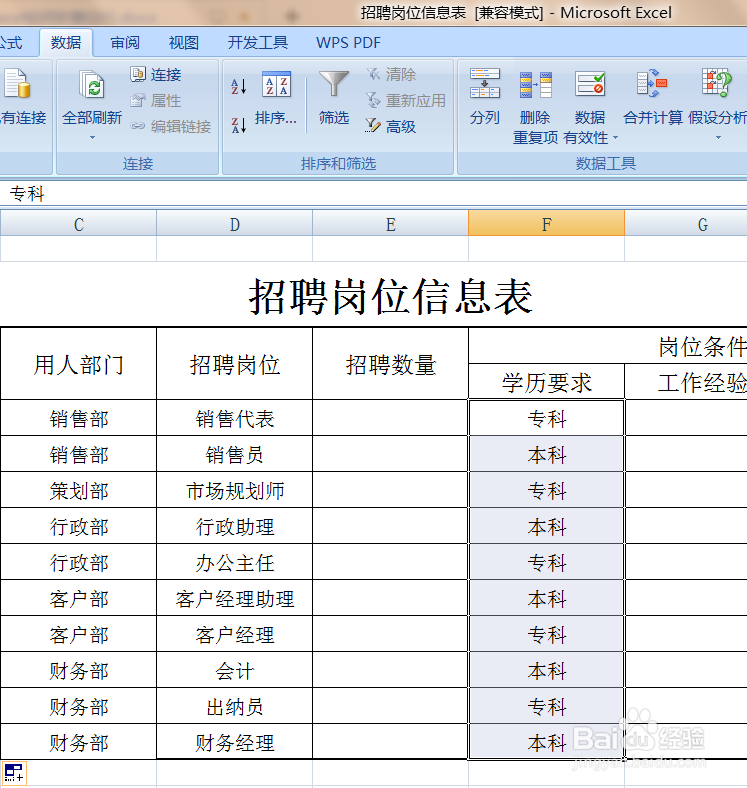The image size is (747, 788).
Task: Click the Remove Duplicates icon
Action: (x=535, y=84)
